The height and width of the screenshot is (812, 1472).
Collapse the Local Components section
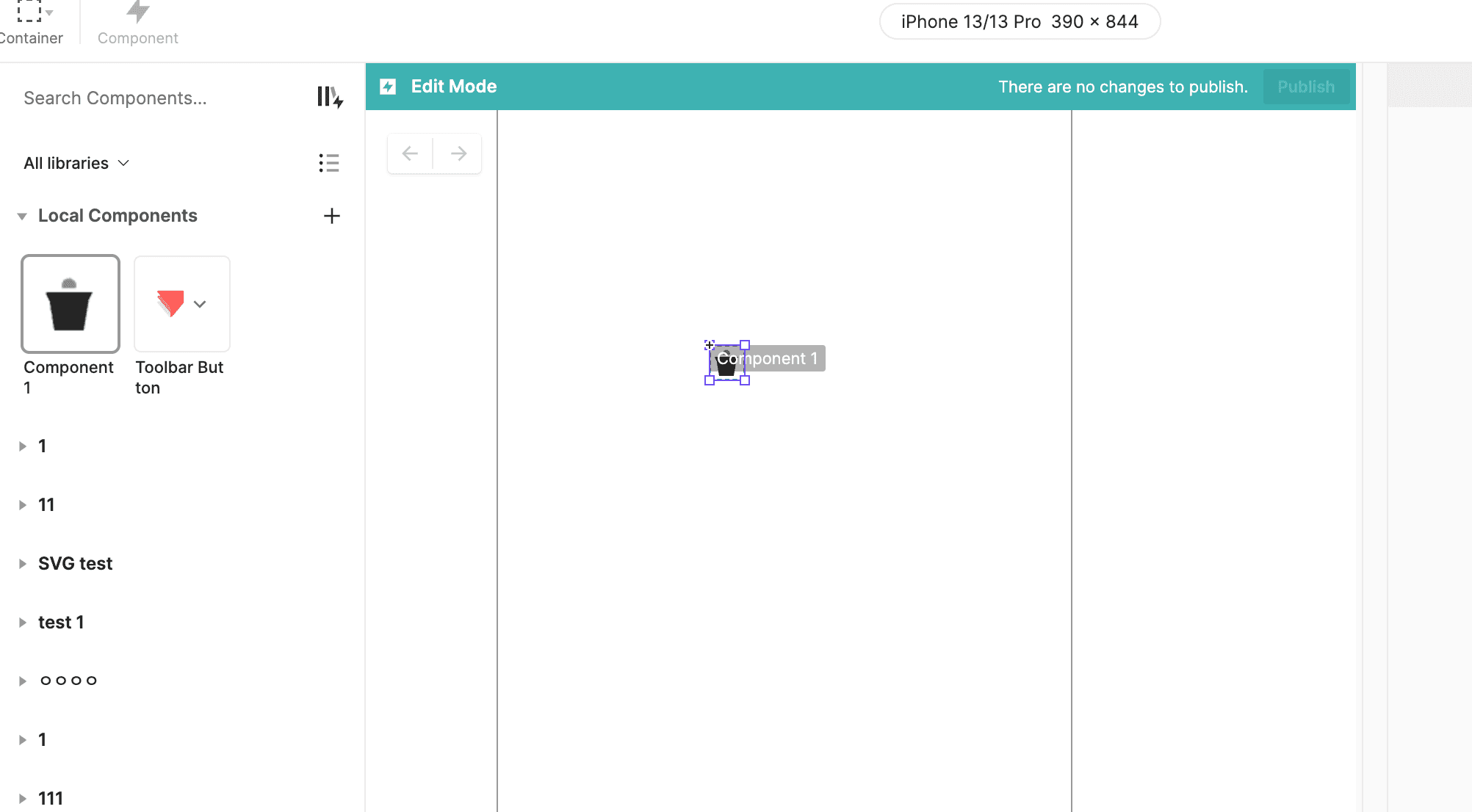[22, 217]
